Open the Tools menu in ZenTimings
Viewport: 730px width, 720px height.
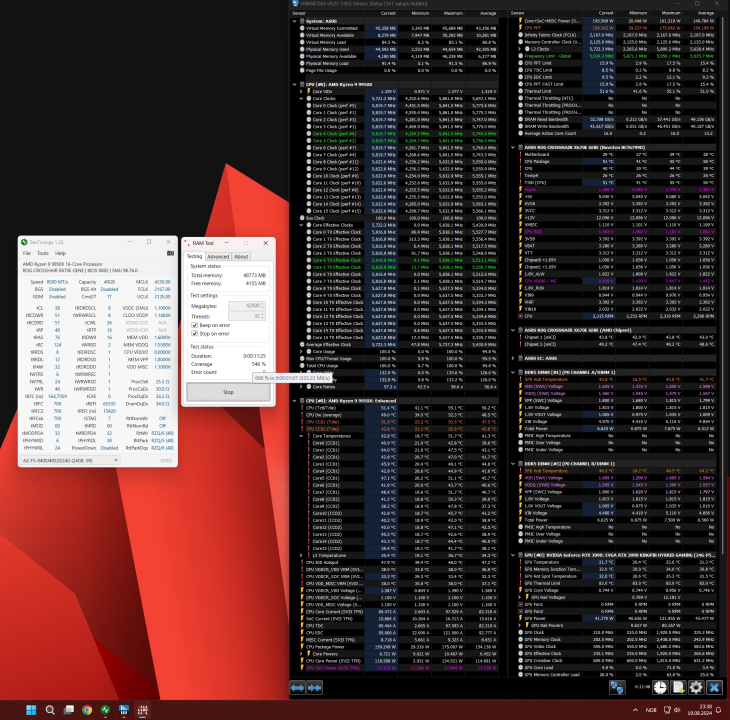pos(44,253)
